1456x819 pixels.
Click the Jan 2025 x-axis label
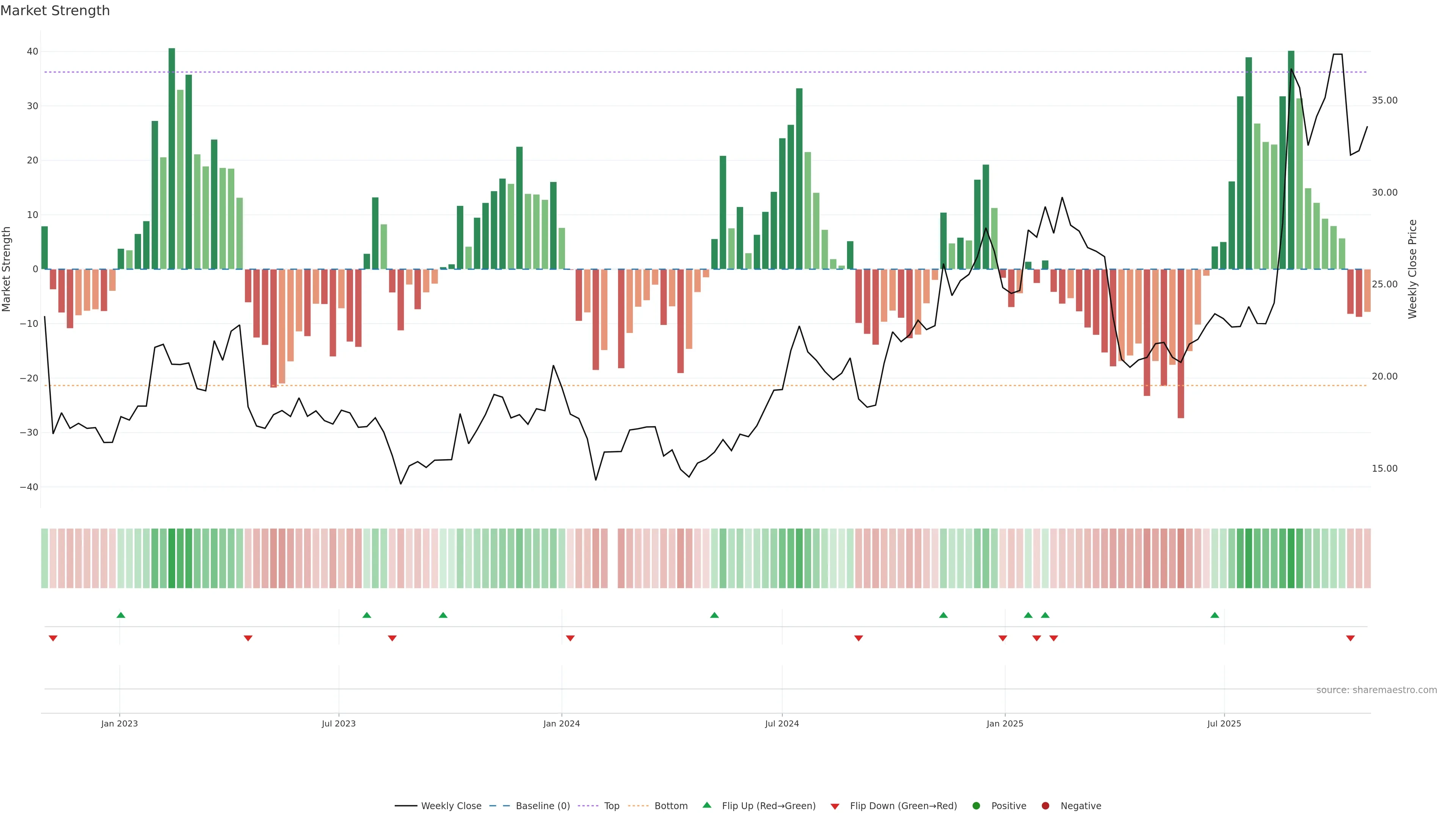click(x=1004, y=723)
